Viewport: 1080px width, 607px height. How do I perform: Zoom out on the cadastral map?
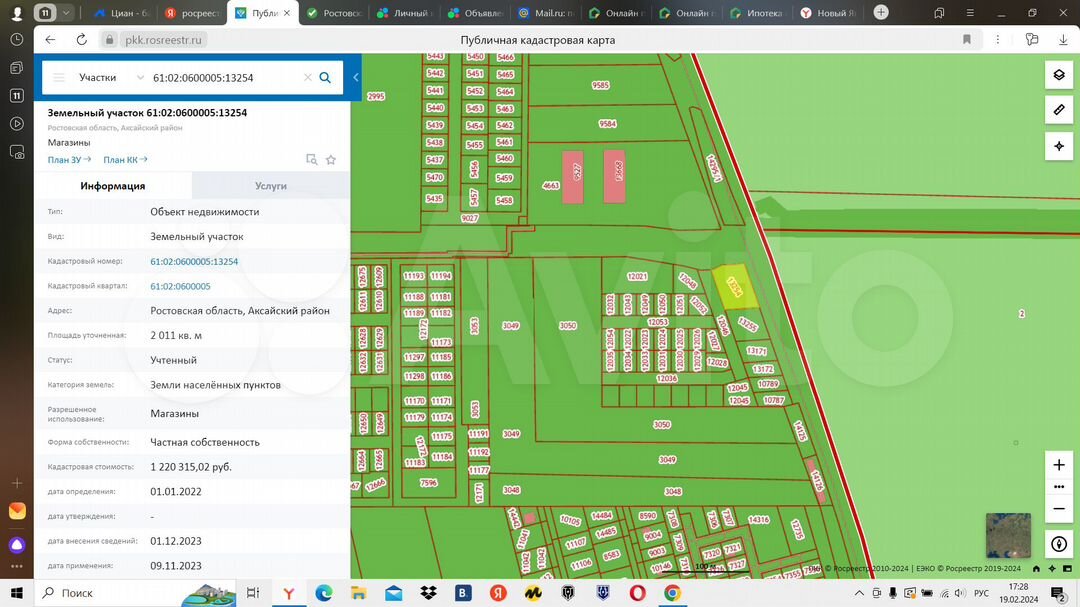(1059, 509)
